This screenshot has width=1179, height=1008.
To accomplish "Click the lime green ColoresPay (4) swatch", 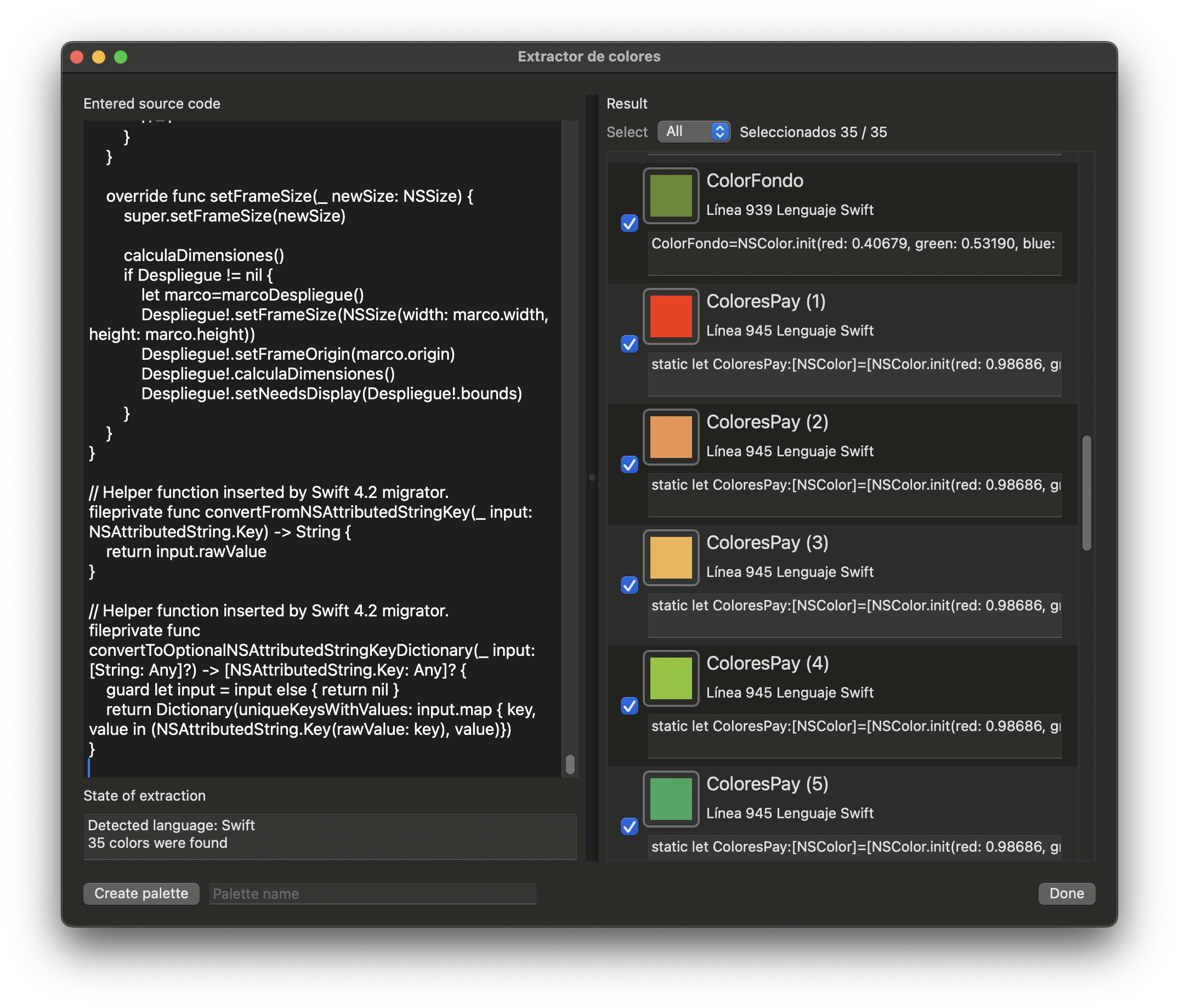I will click(x=670, y=678).
